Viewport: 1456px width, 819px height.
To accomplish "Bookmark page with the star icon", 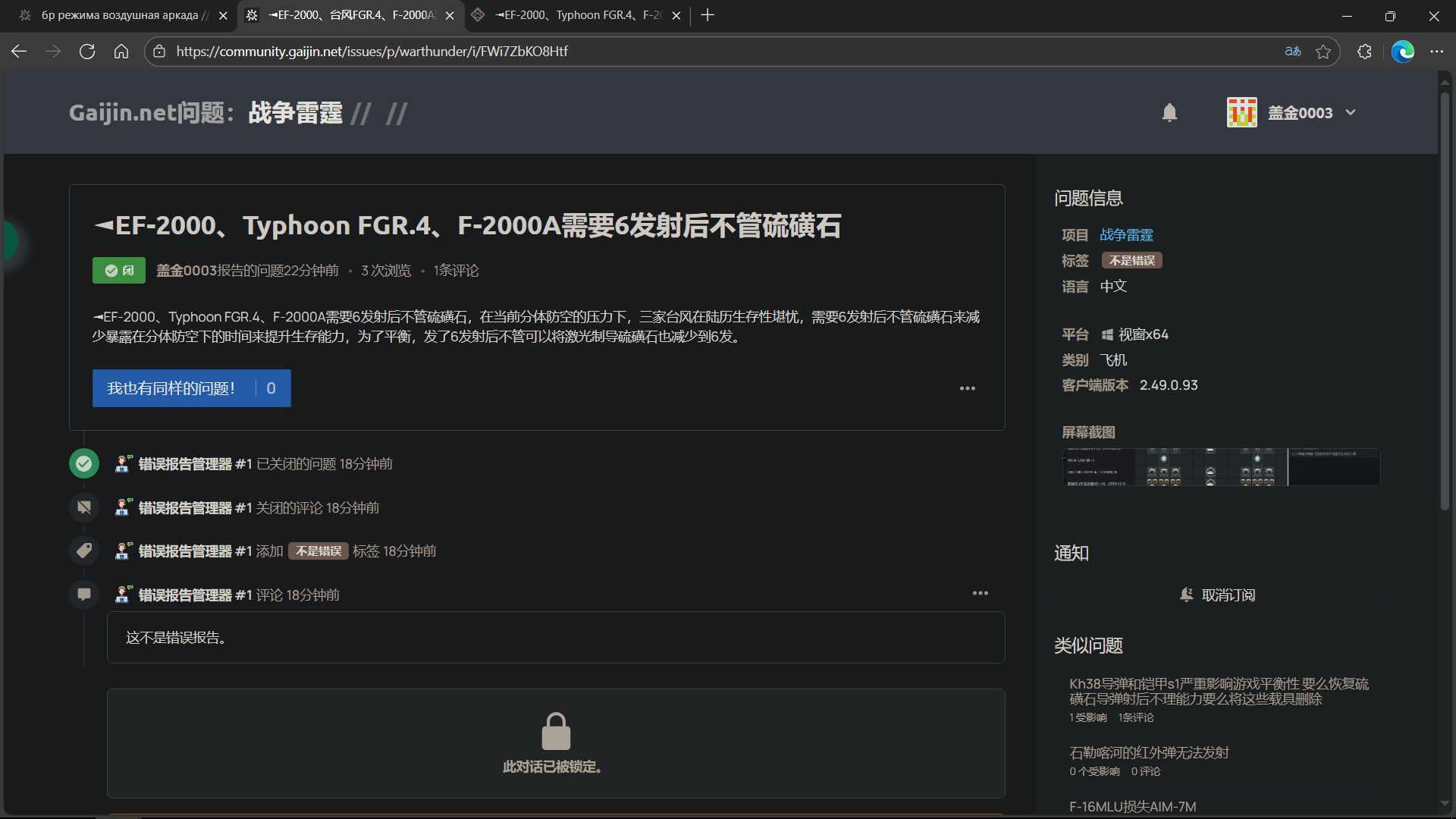I will pyautogui.click(x=1323, y=52).
